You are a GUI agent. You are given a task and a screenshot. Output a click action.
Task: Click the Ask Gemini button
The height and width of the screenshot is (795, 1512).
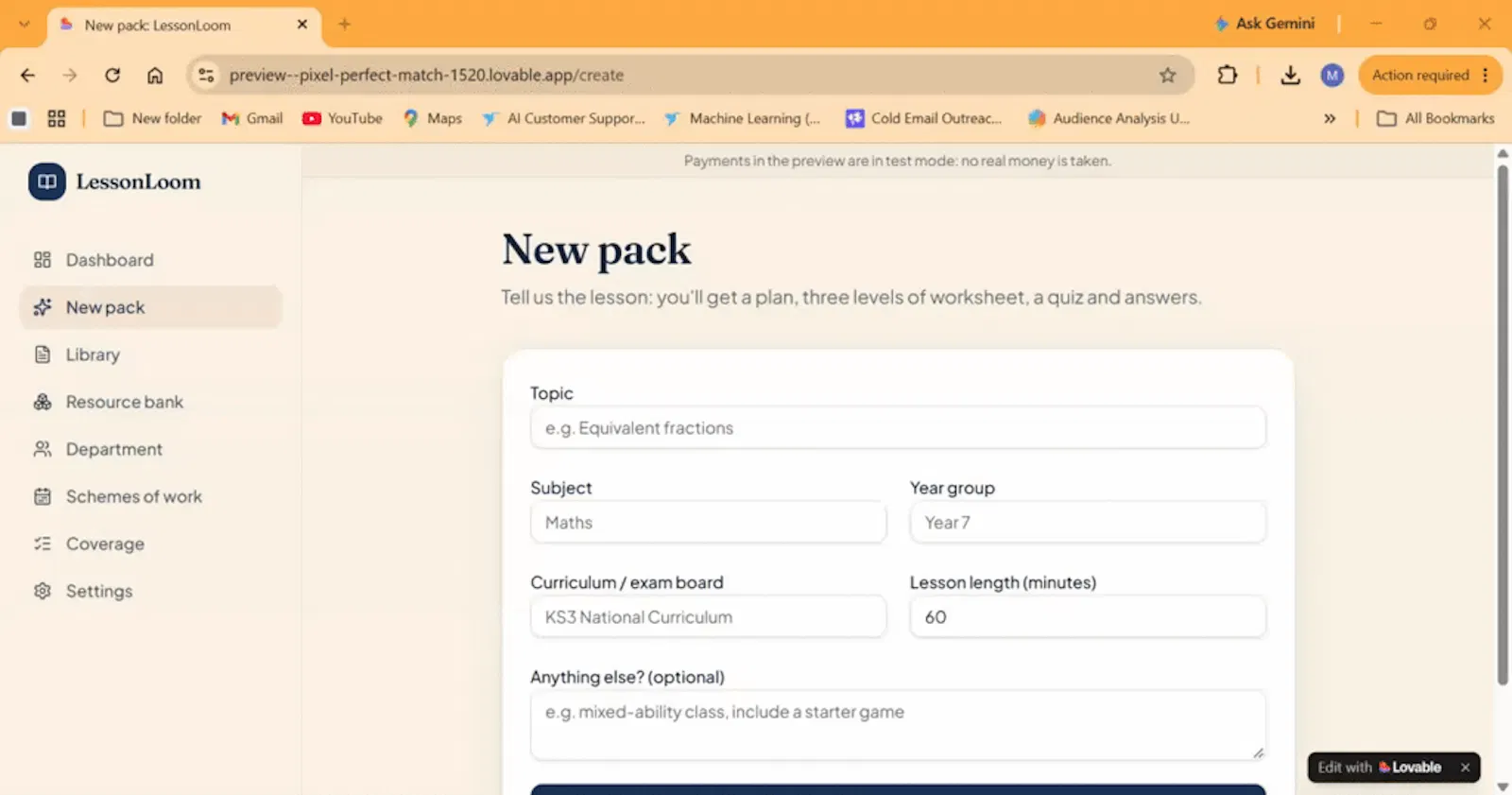click(1264, 24)
